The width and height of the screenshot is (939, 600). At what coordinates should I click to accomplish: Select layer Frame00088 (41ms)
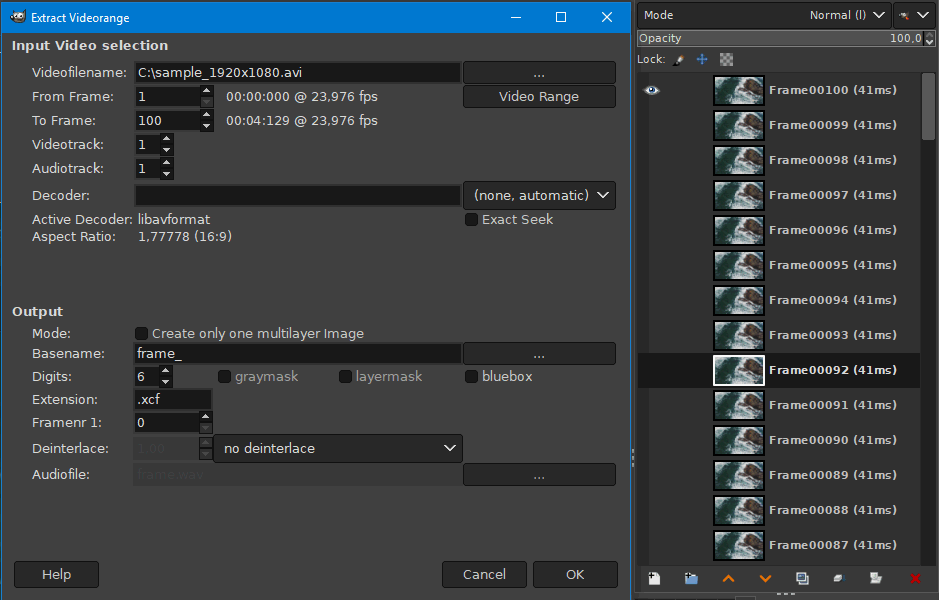(x=779, y=511)
